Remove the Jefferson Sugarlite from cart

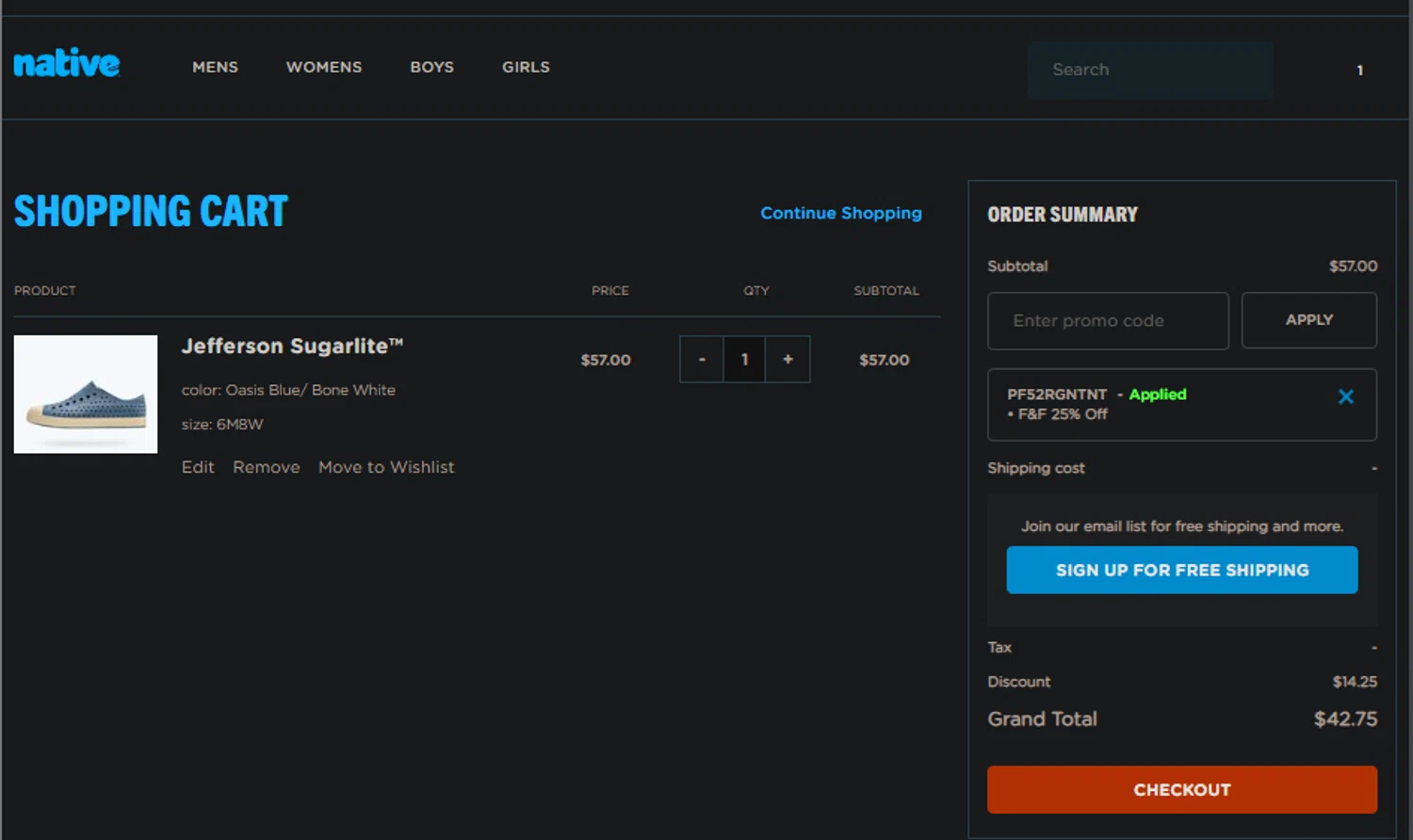267,467
